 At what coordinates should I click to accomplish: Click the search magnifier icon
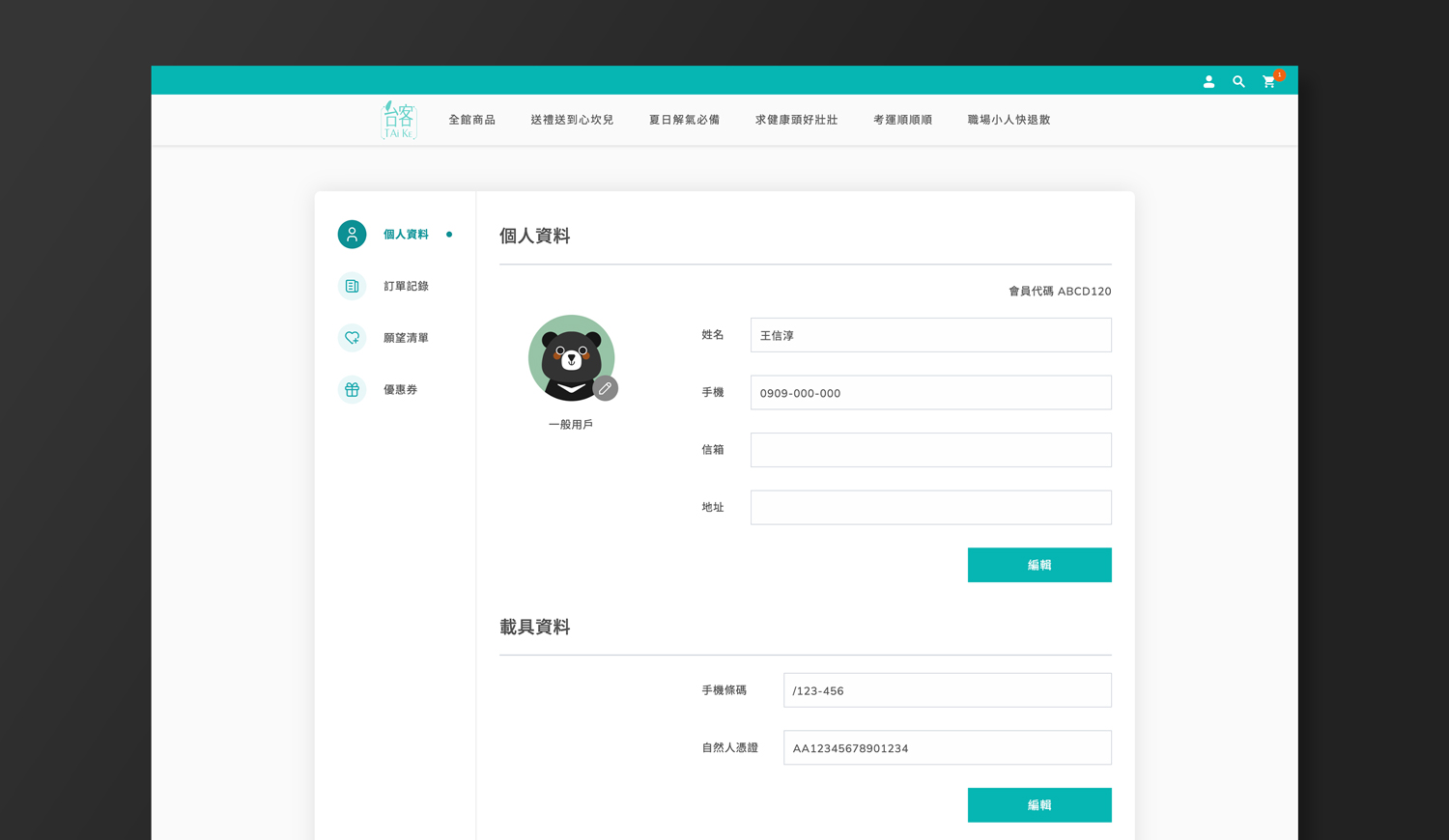[1238, 82]
